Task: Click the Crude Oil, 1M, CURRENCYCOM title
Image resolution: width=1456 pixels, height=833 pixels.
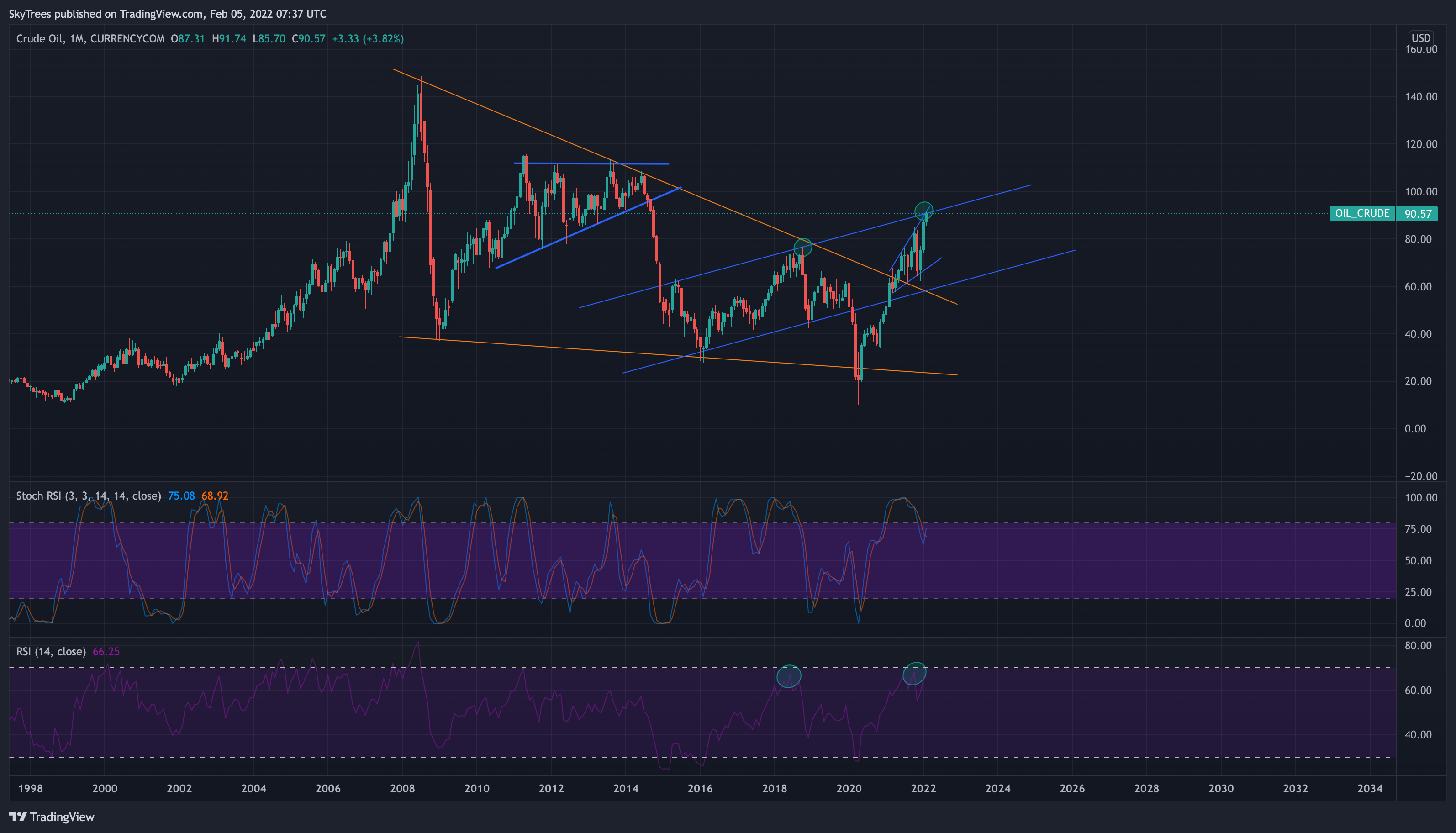Action: [x=90, y=39]
